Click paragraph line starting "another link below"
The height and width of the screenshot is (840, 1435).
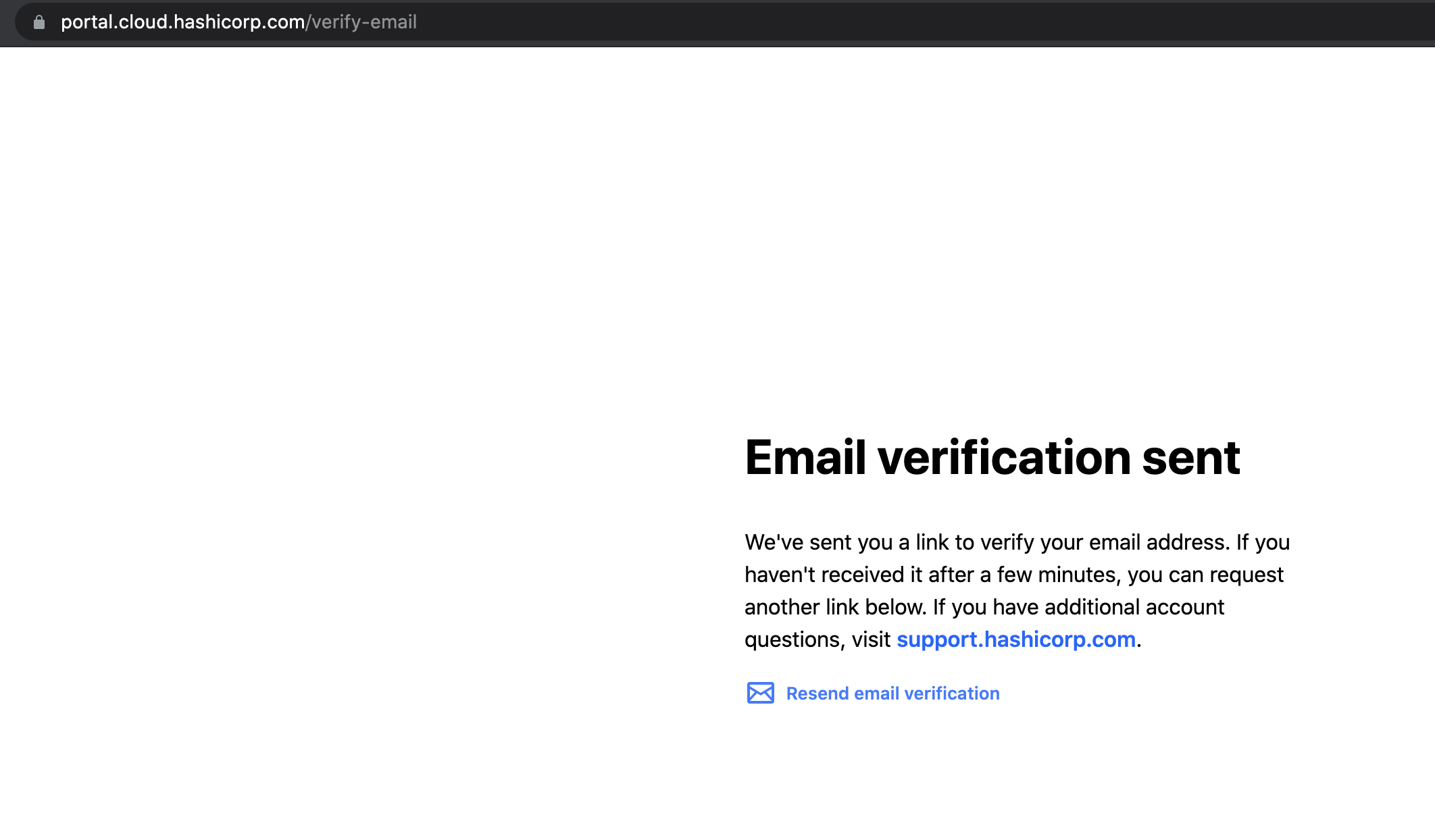pyautogui.click(x=984, y=607)
